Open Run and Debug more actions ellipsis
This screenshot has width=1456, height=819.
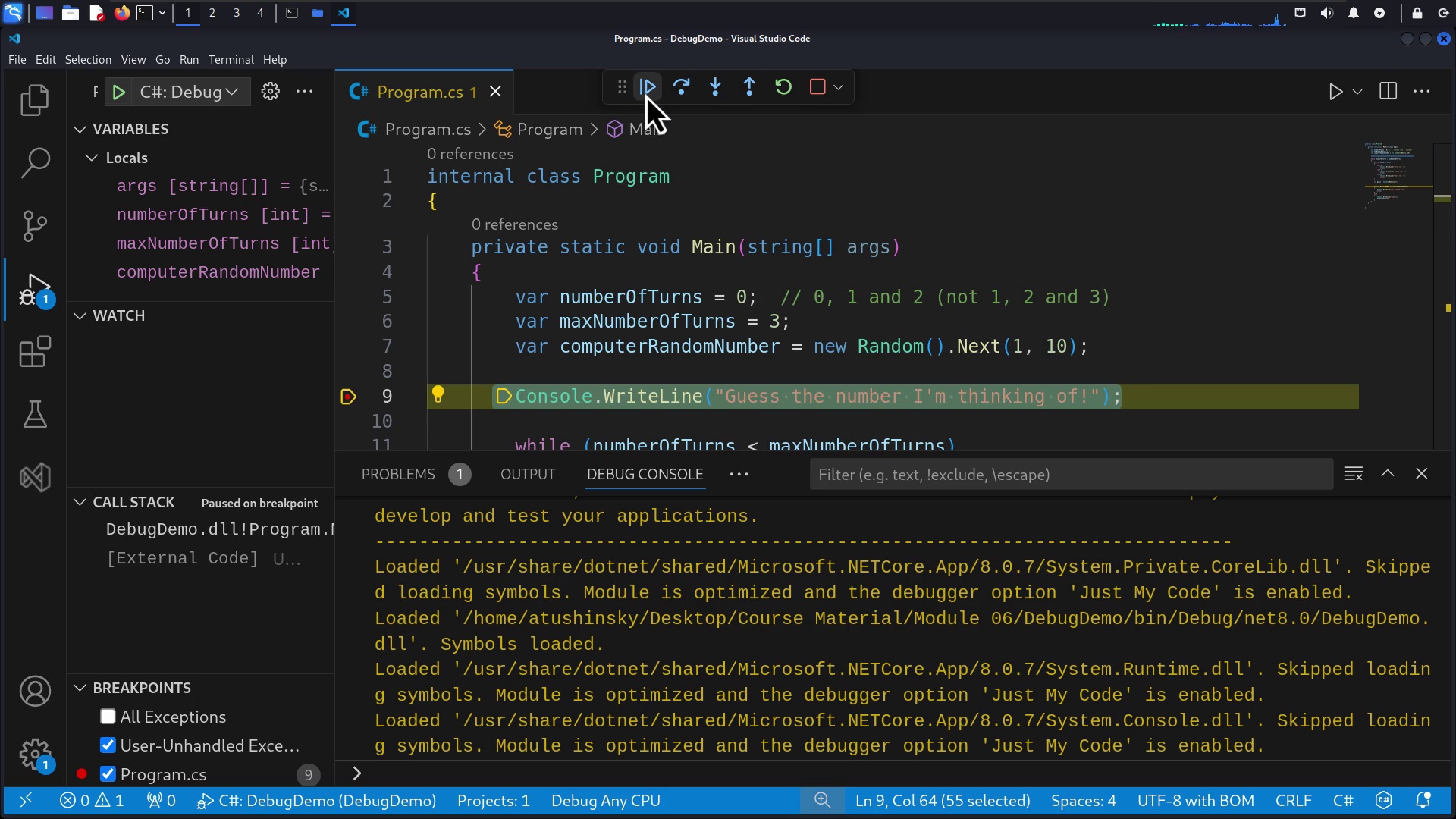305,92
